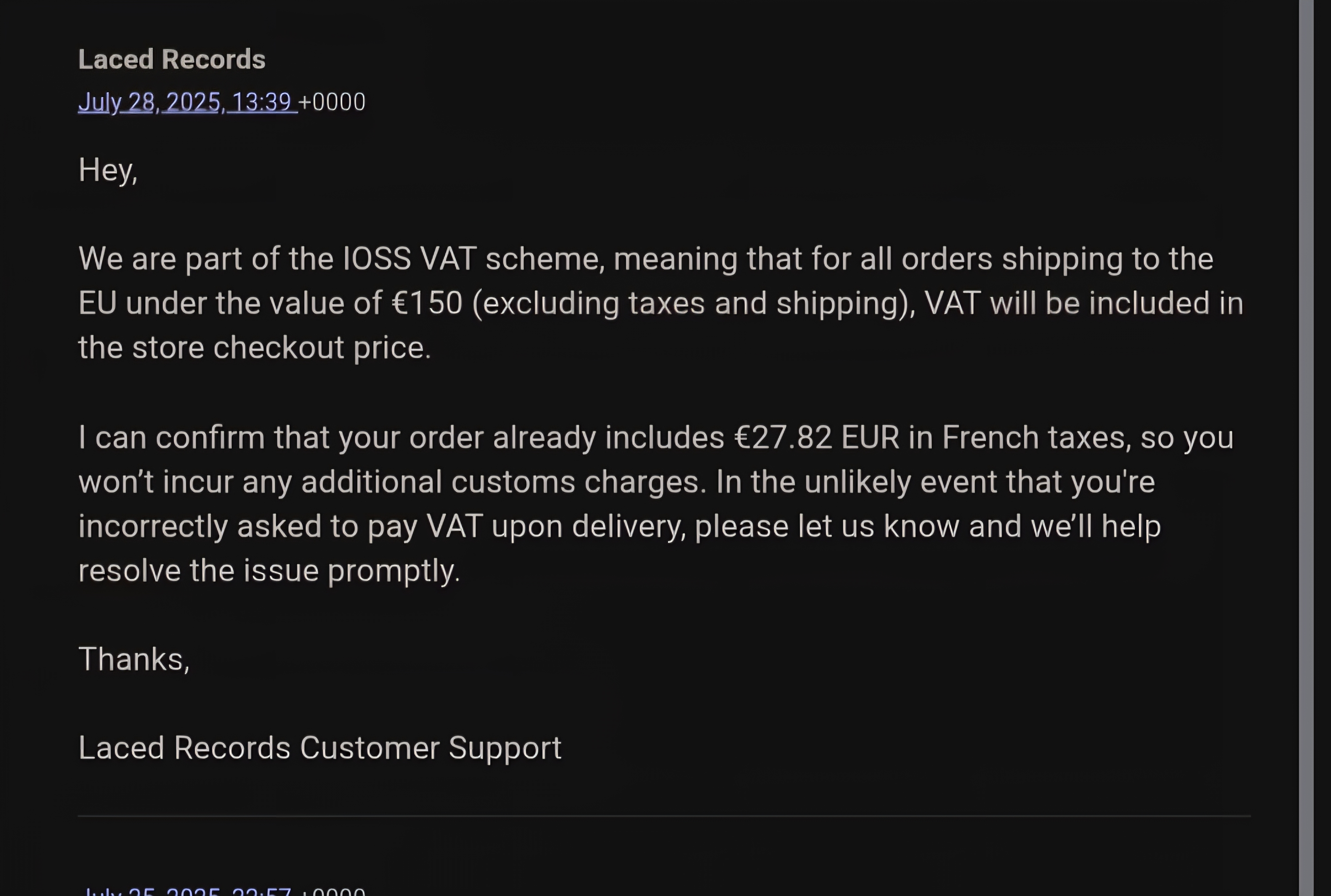
Task: Click the 'resolve the issue promptly' line
Action: point(269,571)
